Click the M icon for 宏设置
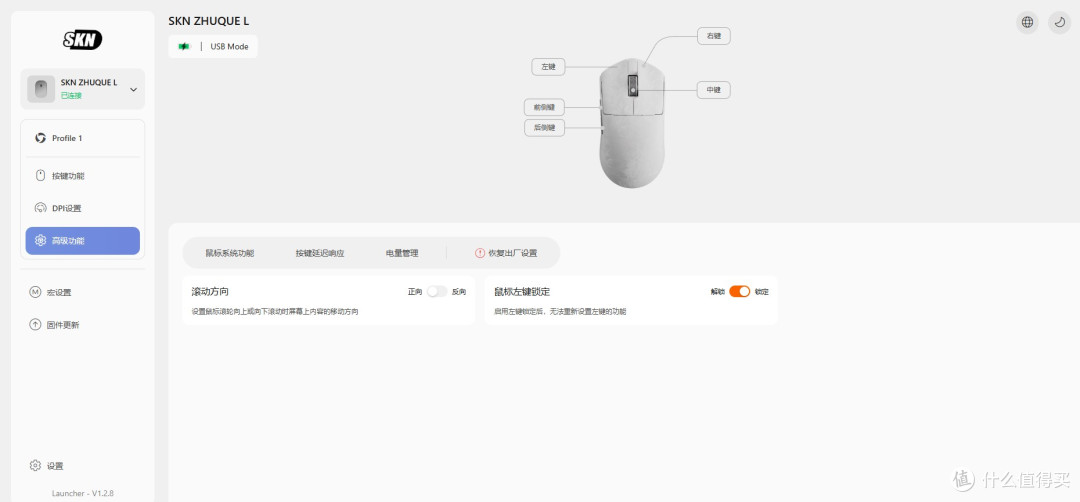 click(35, 292)
